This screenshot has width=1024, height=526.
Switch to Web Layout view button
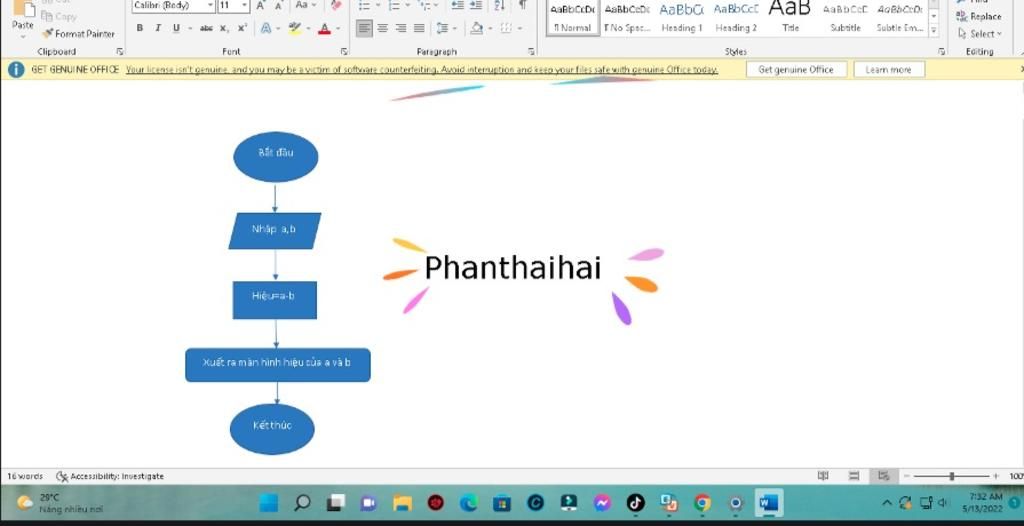pos(884,476)
